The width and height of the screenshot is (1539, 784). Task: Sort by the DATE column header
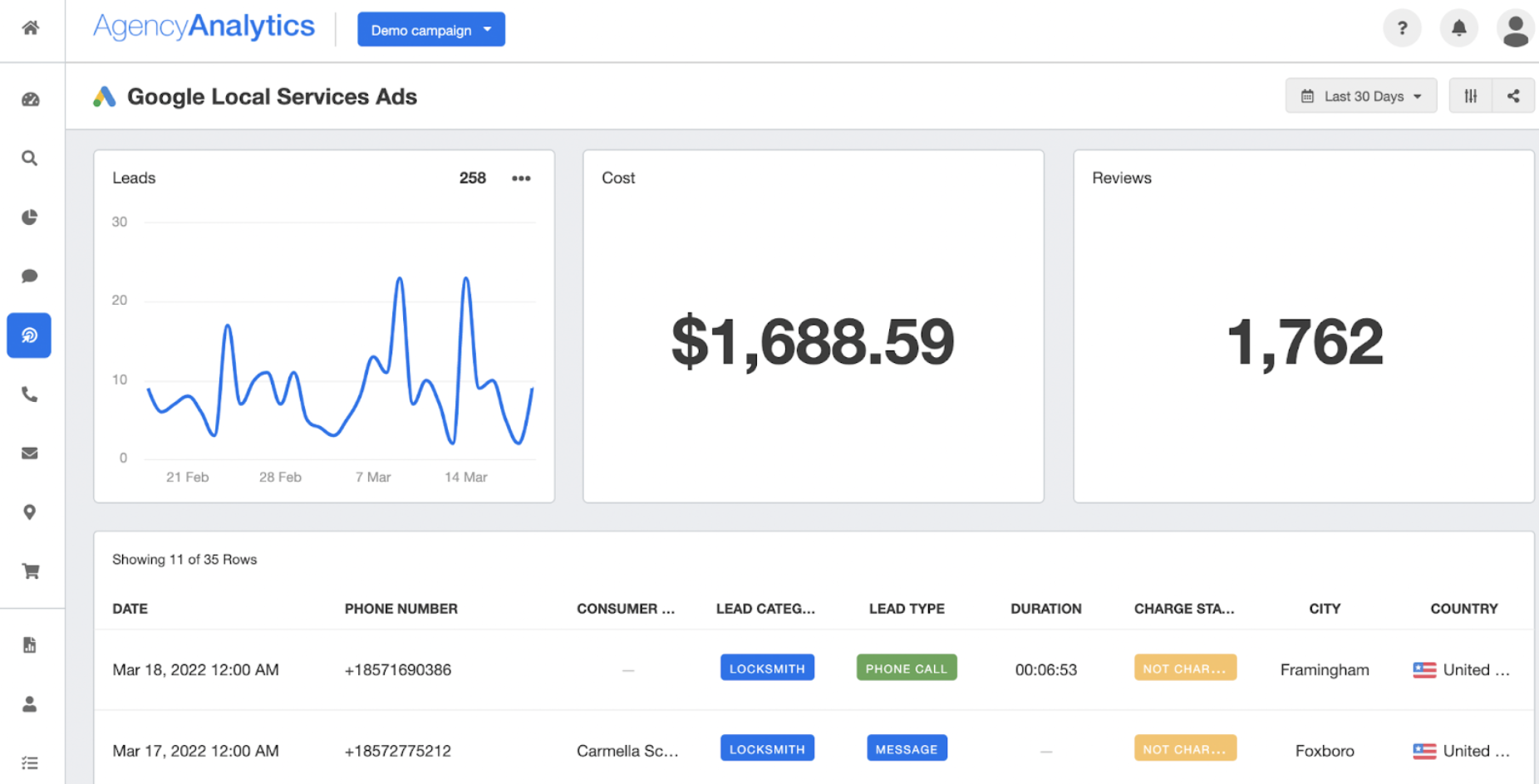click(x=130, y=609)
